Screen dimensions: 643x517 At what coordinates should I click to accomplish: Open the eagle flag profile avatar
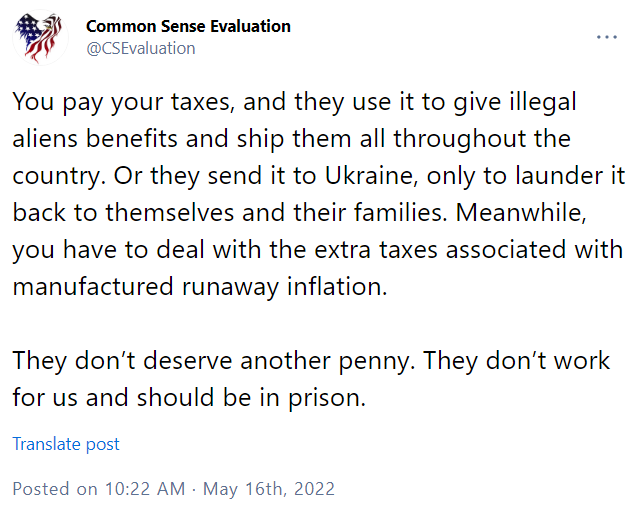(40, 37)
